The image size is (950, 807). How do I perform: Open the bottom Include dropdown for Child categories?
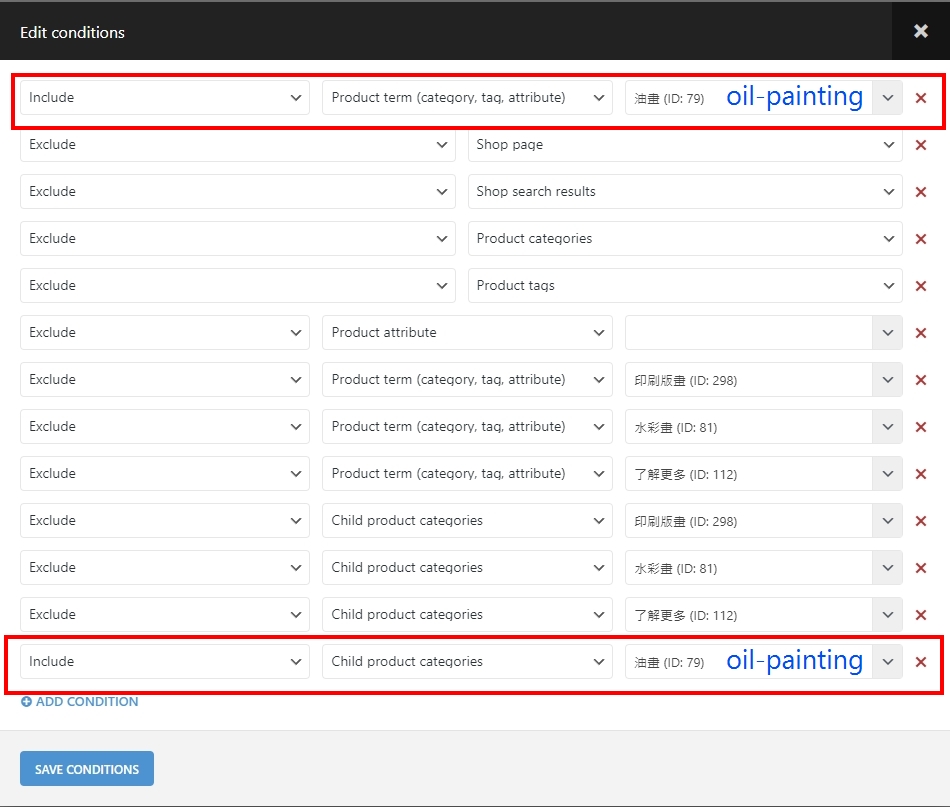(x=165, y=662)
